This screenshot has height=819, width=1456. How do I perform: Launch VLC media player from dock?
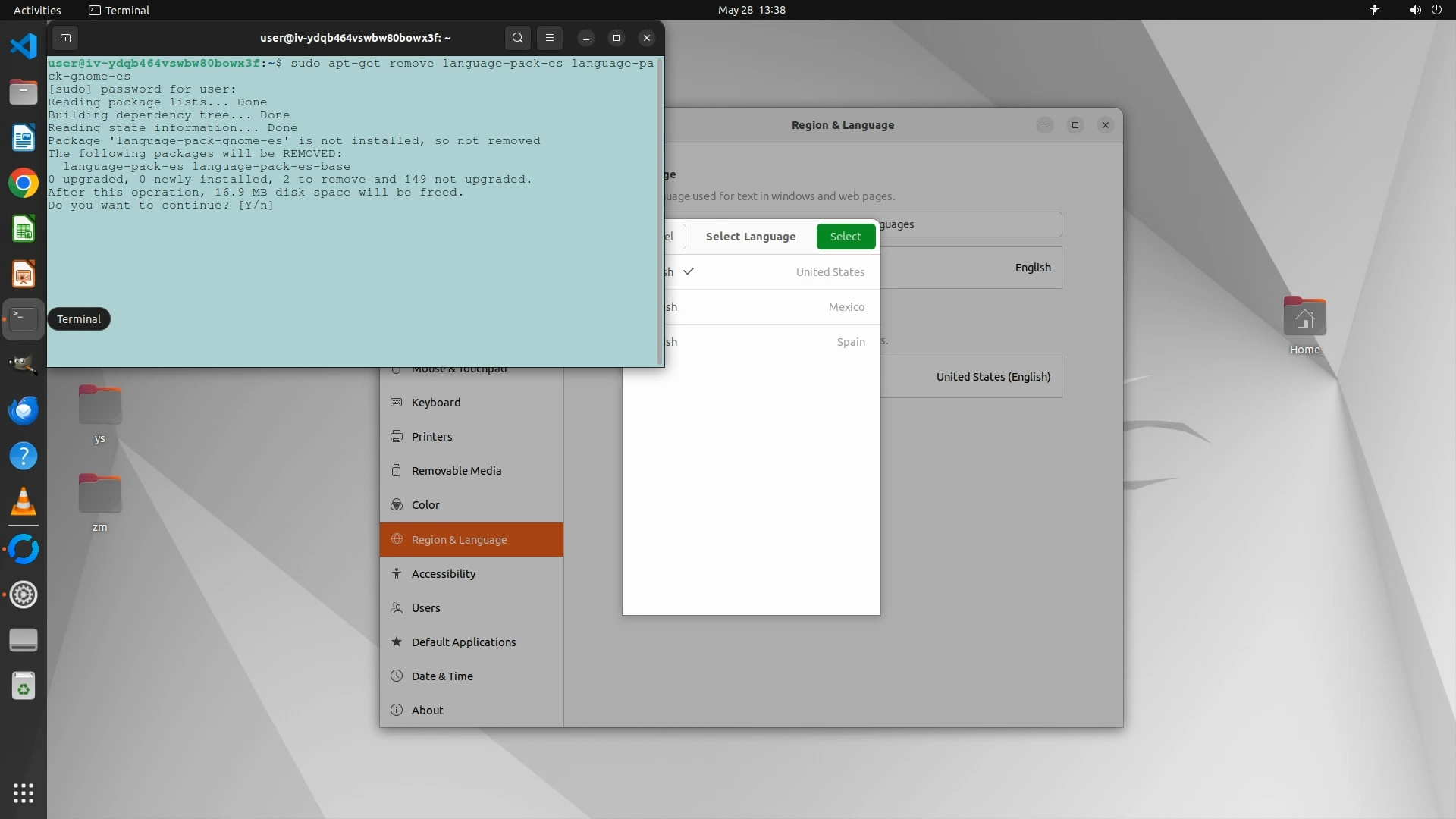(x=24, y=501)
